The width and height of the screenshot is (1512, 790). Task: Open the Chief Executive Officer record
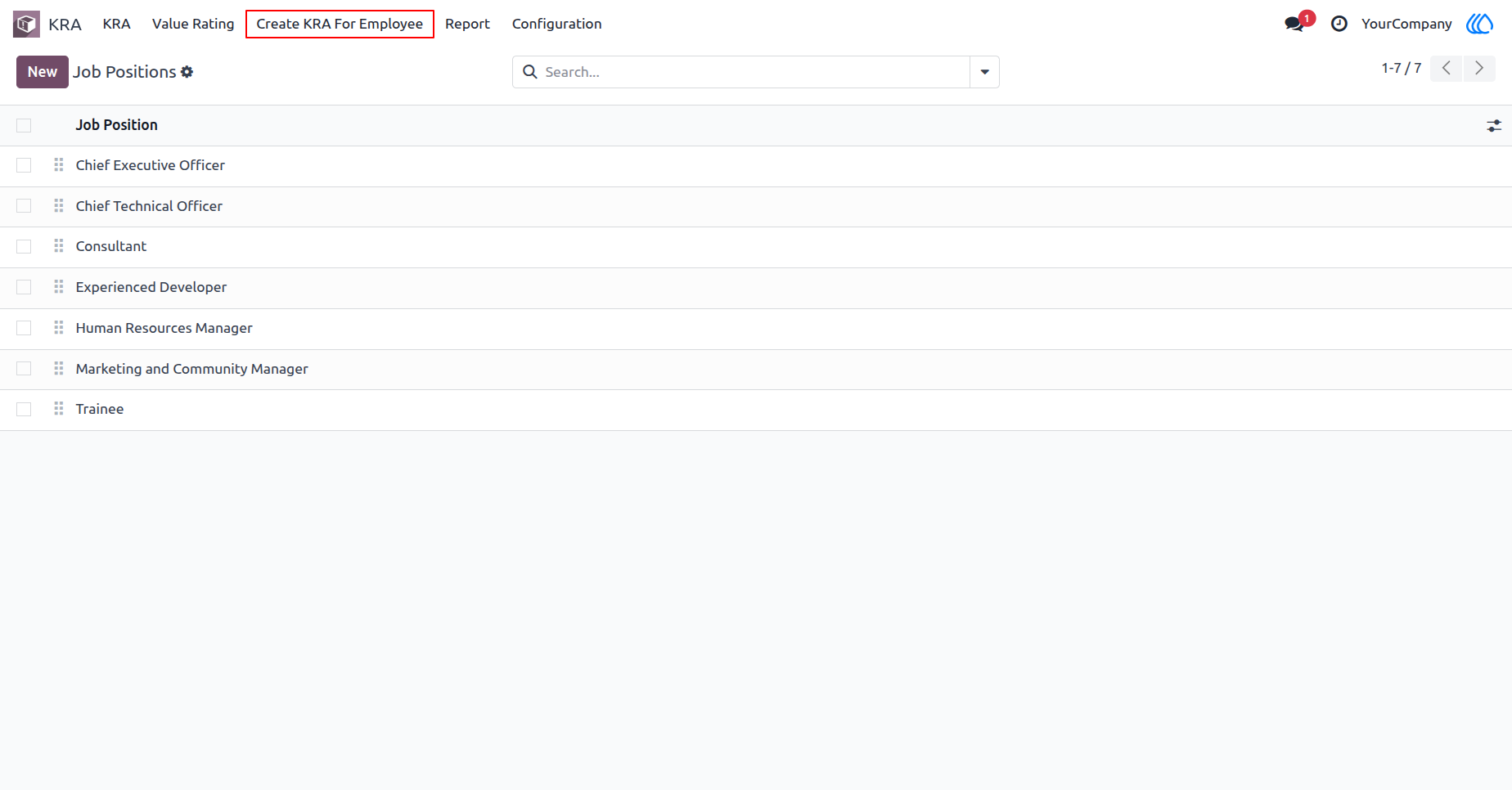coord(151,165)
